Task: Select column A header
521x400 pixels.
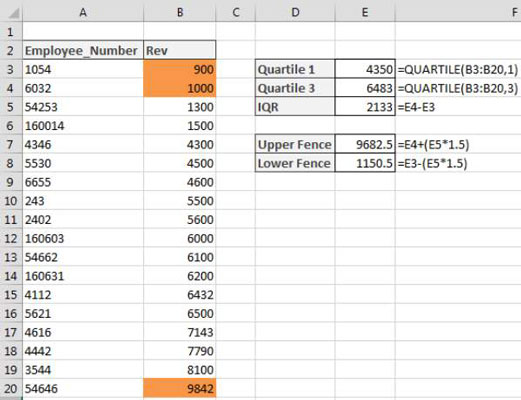Action: [83, 13]
